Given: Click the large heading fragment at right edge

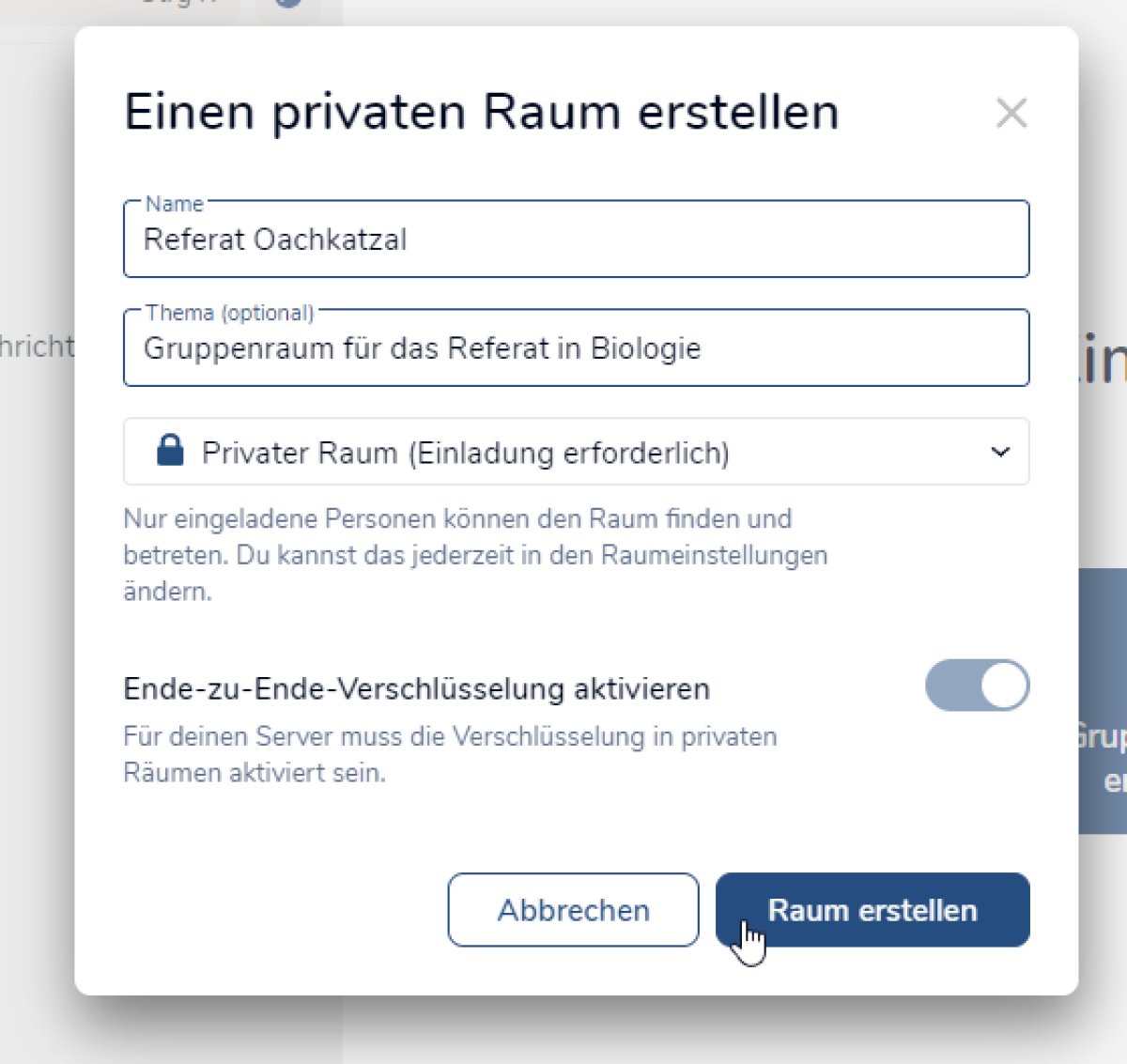Looking at the screenshot, I should (1103, 361).
